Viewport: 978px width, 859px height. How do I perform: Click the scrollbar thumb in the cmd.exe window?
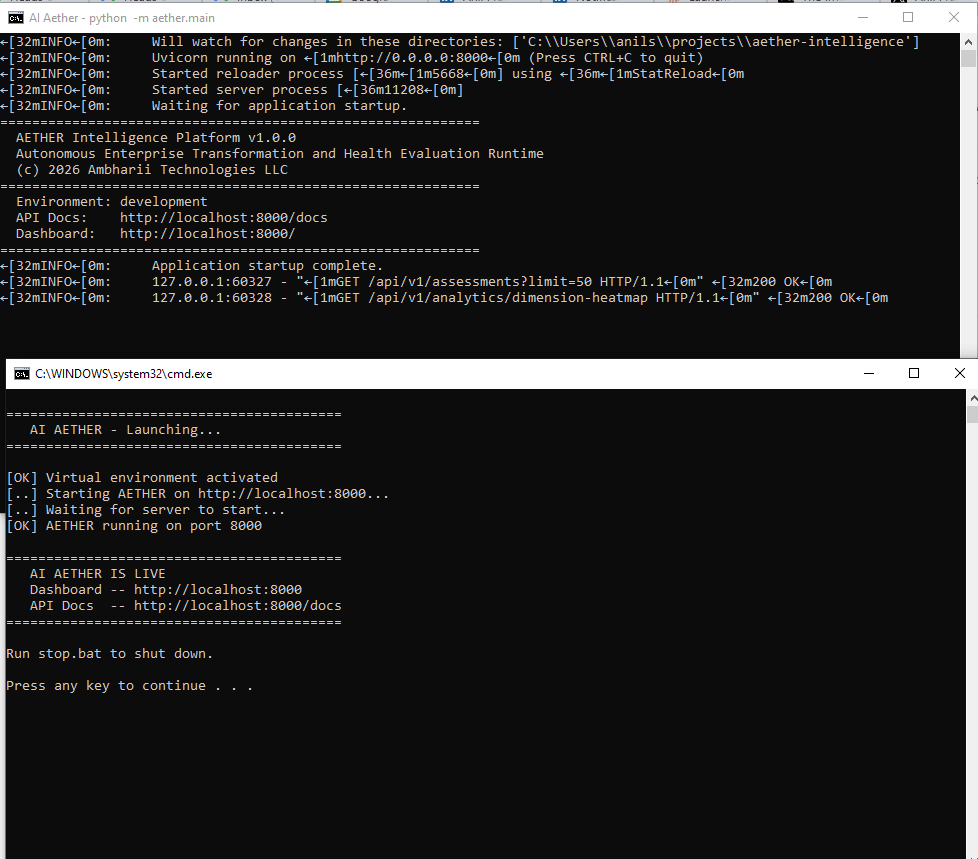[972, 414]
